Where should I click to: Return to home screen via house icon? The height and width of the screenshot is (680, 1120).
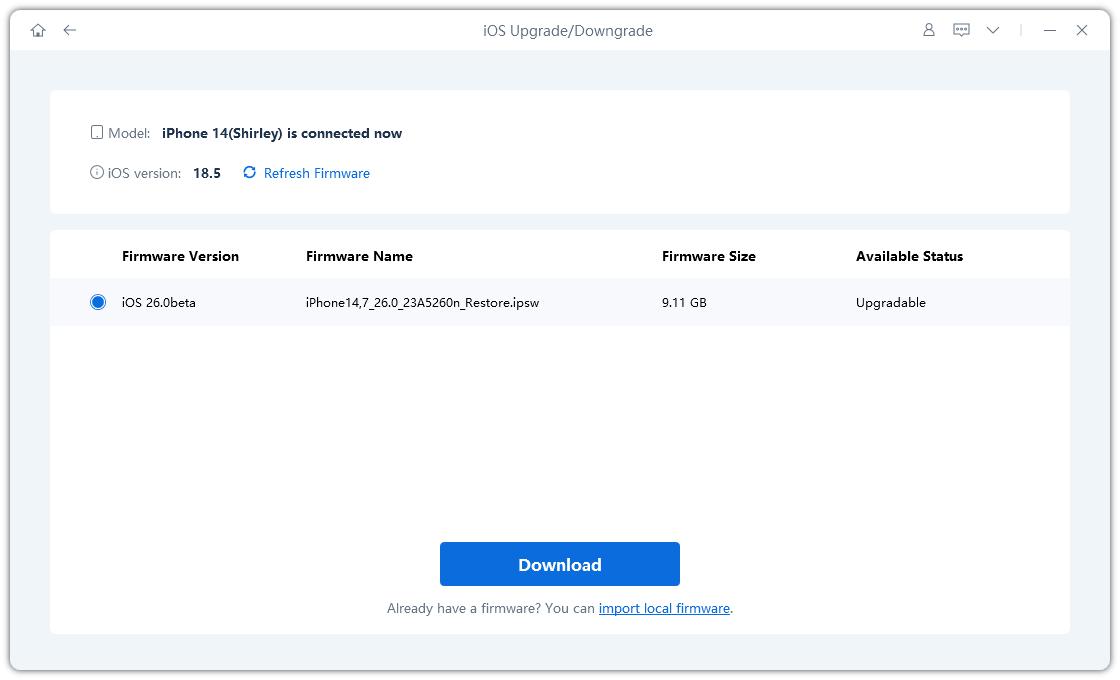38,30
